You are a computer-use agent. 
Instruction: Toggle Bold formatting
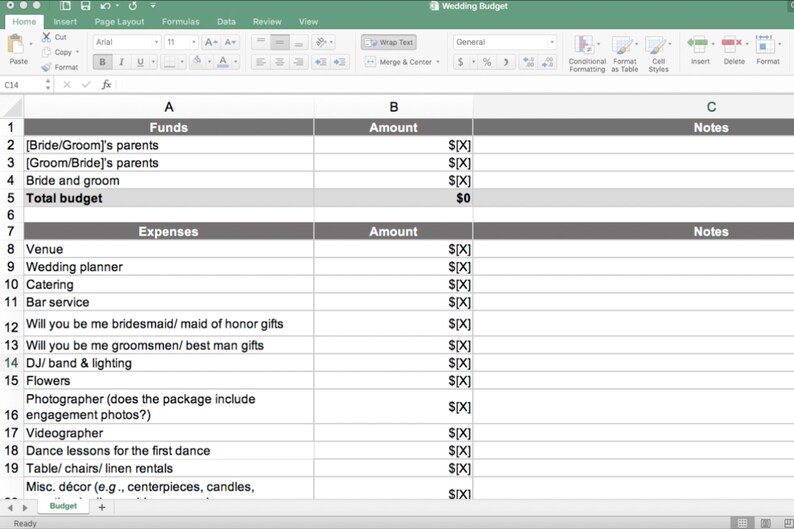click(x=102, y=62)
